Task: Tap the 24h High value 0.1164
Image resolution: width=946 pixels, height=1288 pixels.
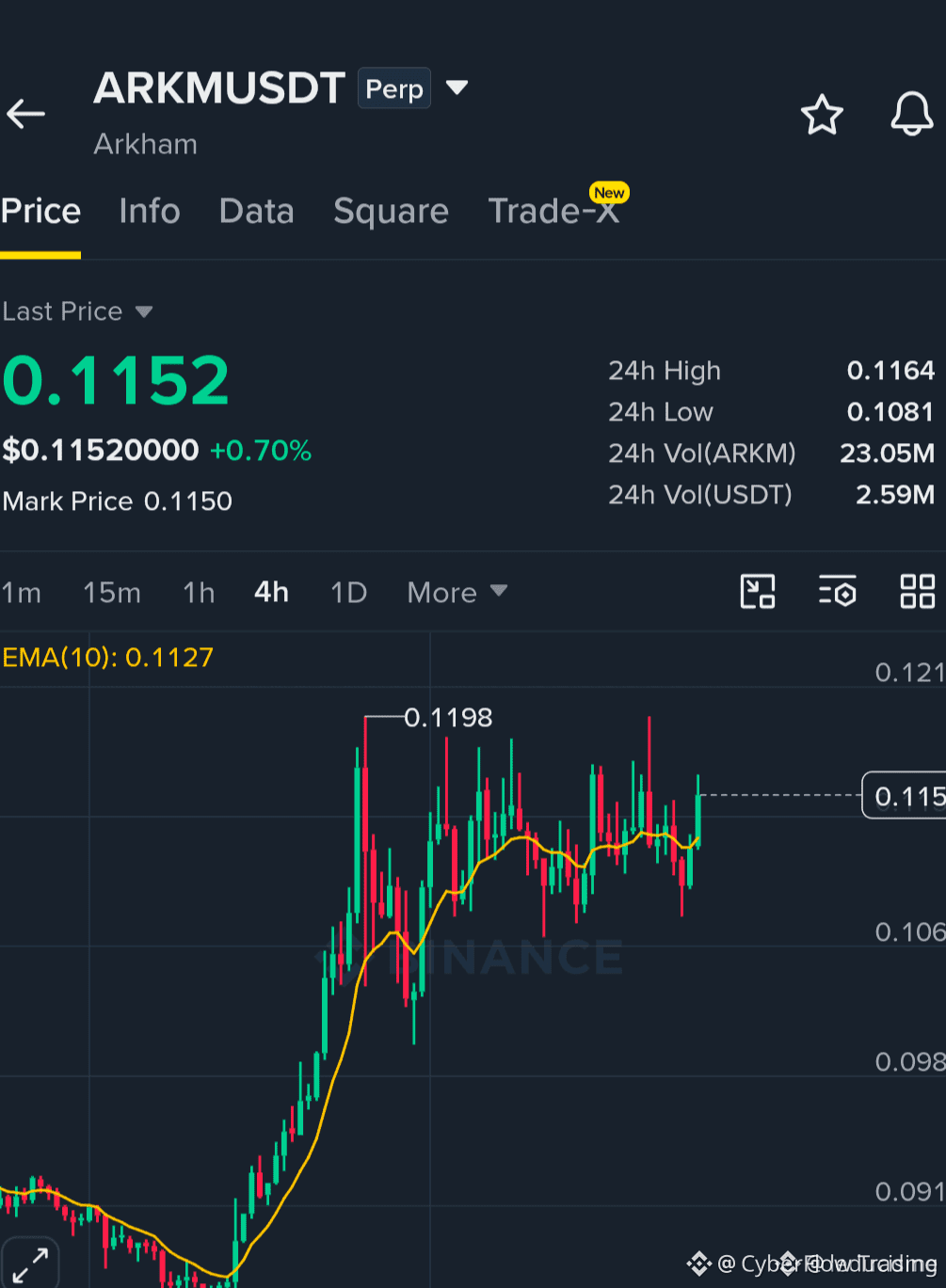Action: (890, 371)
